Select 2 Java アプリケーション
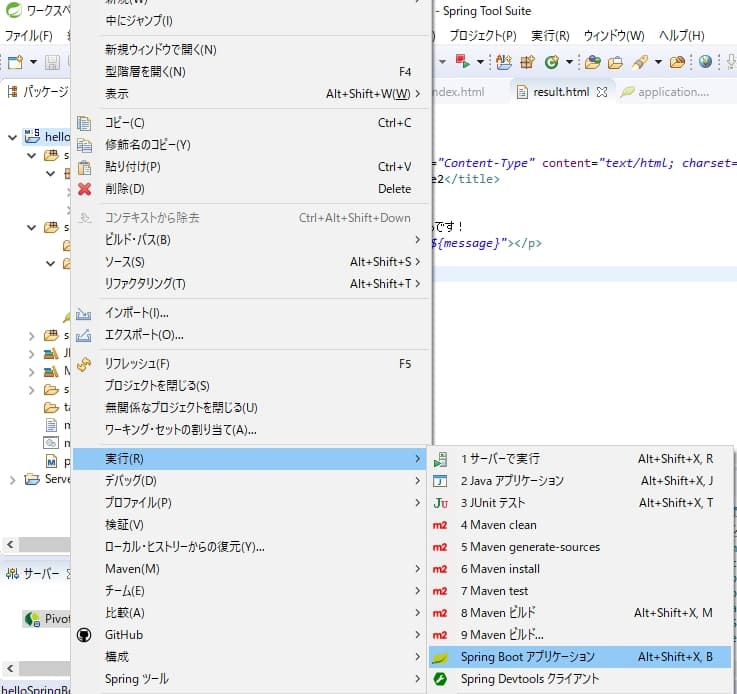The image size is (737, 694). click(x=580, y=481)
